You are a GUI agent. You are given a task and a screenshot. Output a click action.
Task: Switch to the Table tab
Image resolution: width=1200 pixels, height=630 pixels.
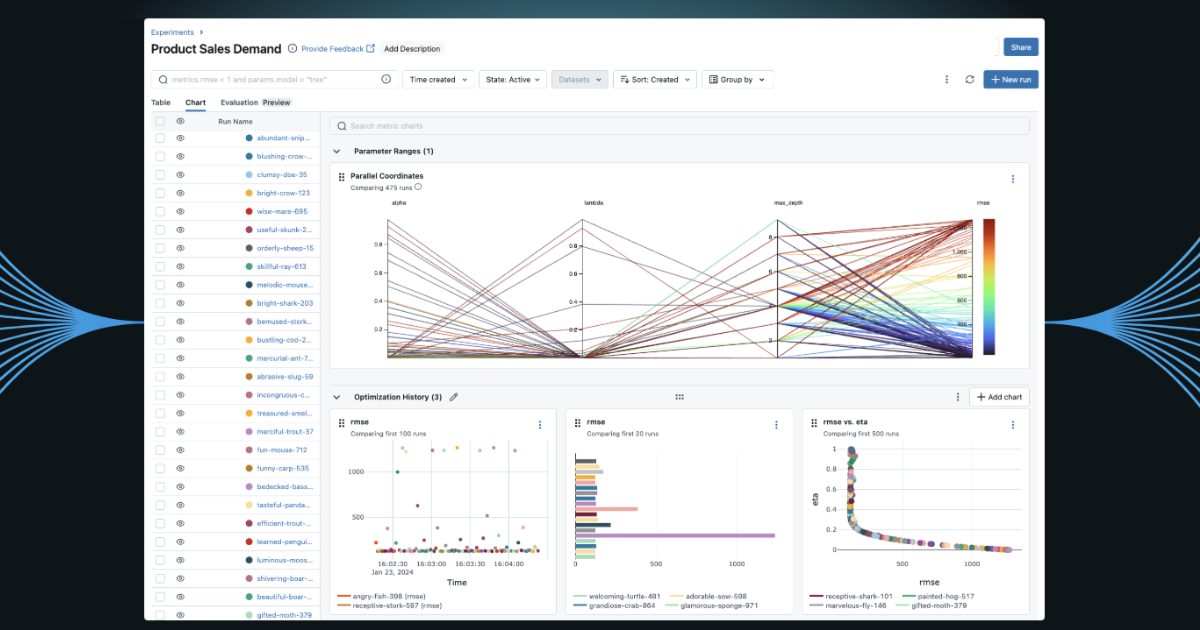(x=160, y=102)
